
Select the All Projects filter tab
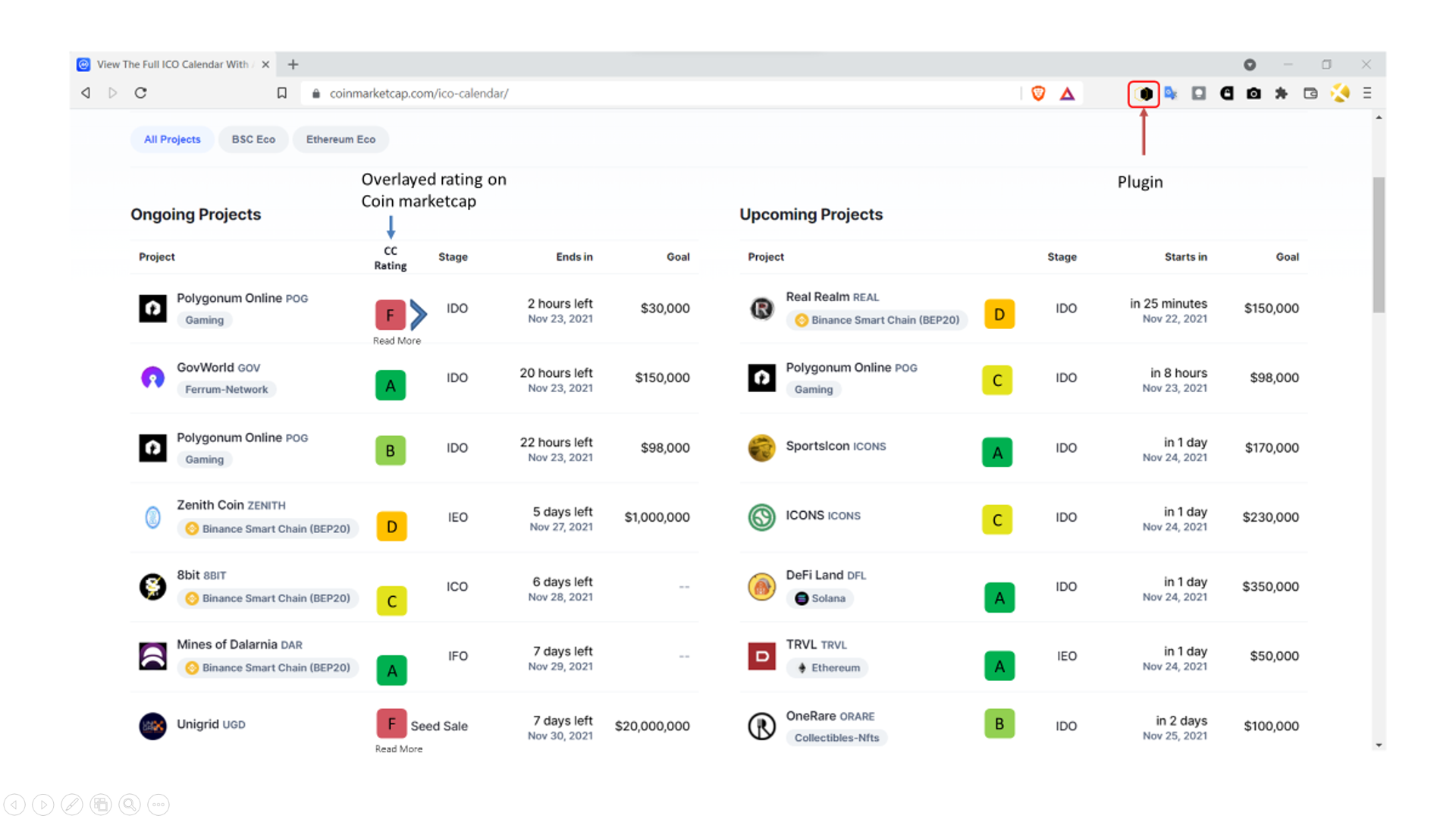pos(172,139)
